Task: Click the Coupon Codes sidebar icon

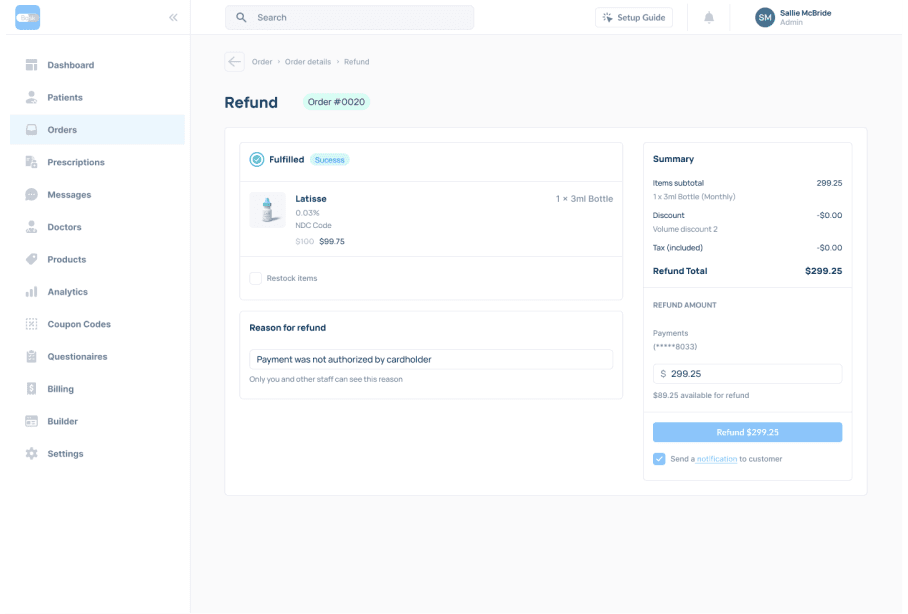Action: [31, 324]
